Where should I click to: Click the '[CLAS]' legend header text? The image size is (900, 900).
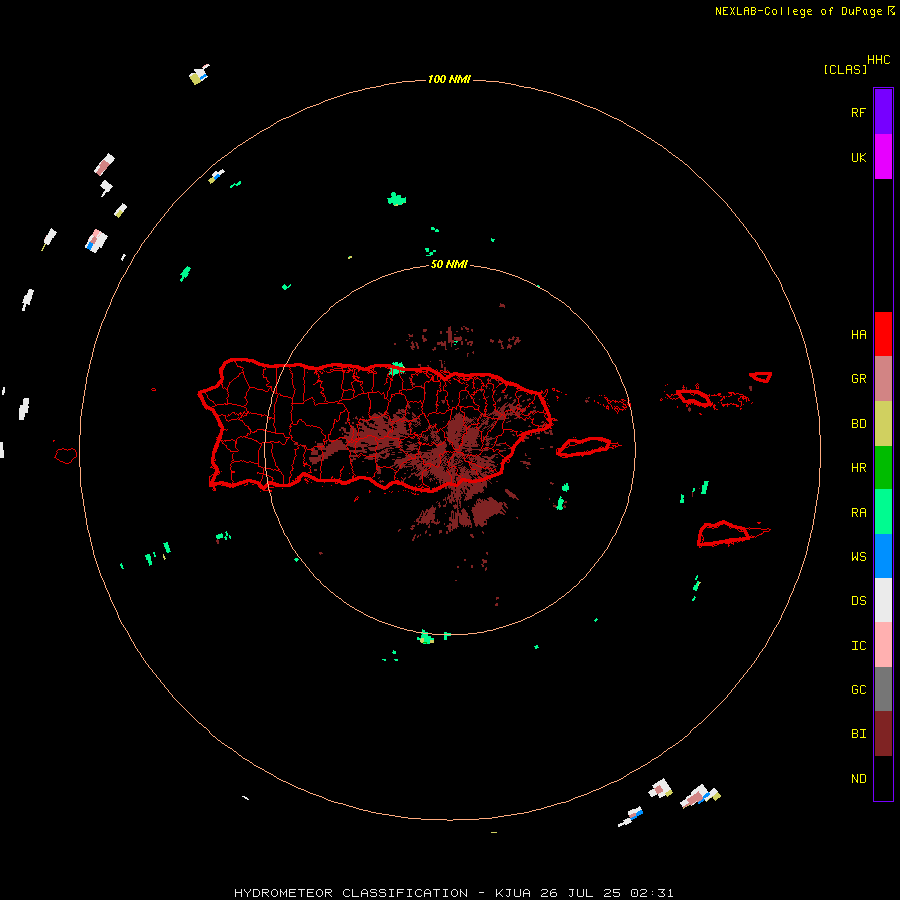click(x=845, y=69)
